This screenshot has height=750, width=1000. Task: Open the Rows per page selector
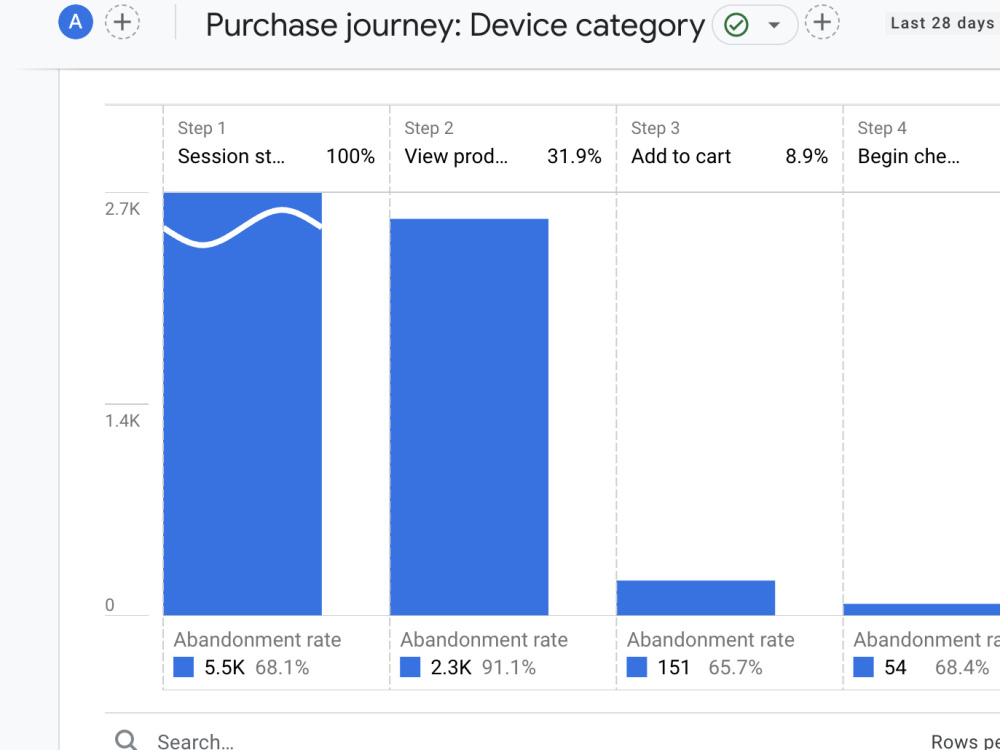click(x=965, y=741)
